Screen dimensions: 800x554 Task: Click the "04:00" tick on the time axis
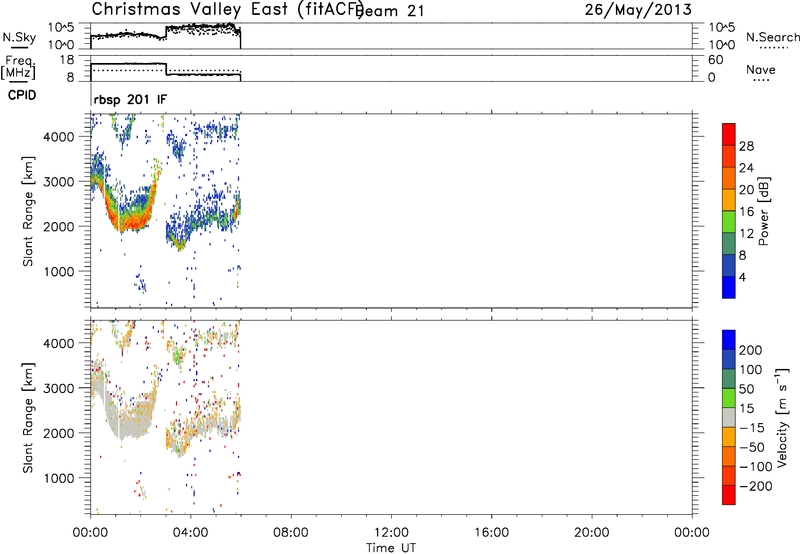[x=190, y=533]
